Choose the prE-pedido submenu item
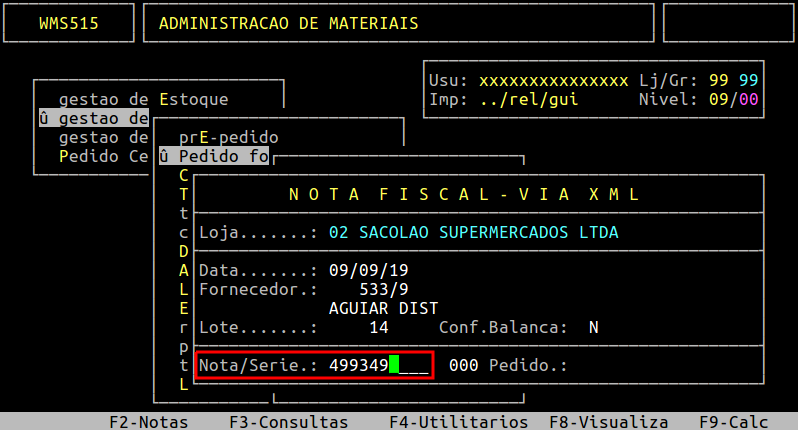The width and height of the screenshot is (798, 430). (229, 137)
